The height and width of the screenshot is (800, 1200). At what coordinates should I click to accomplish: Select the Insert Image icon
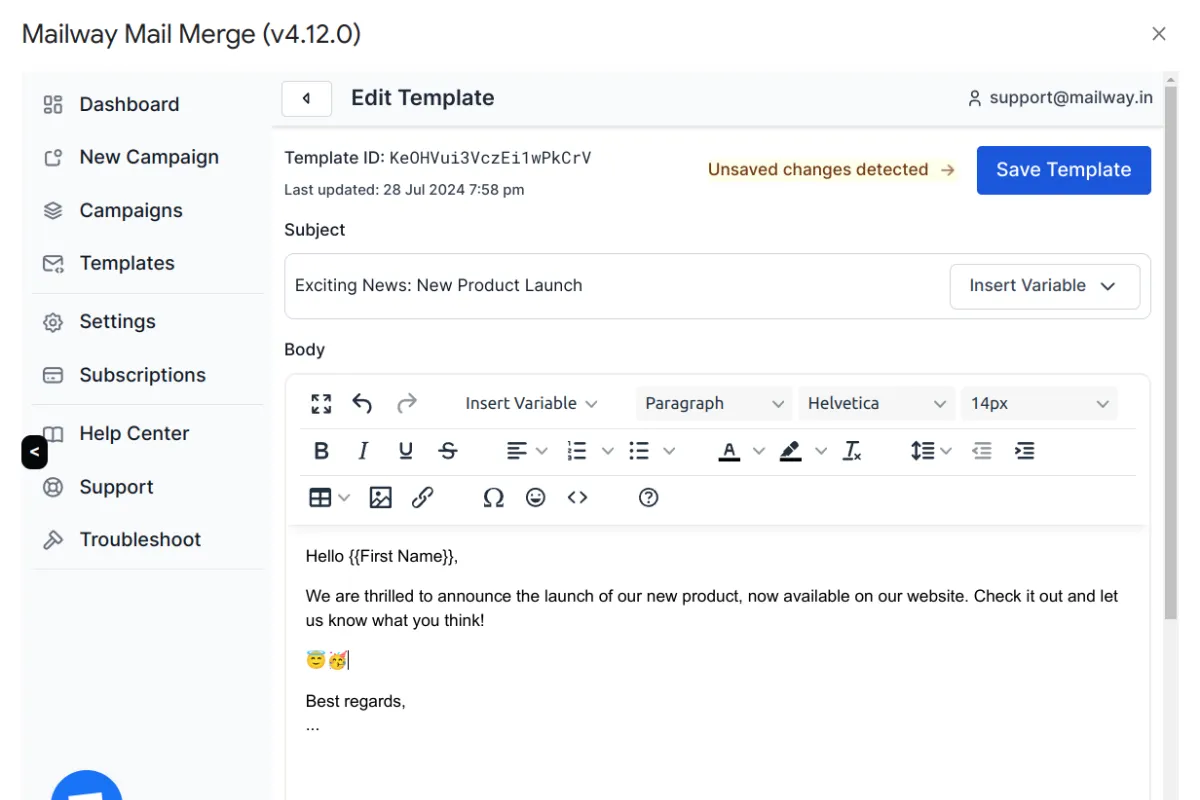click(380, 497)
